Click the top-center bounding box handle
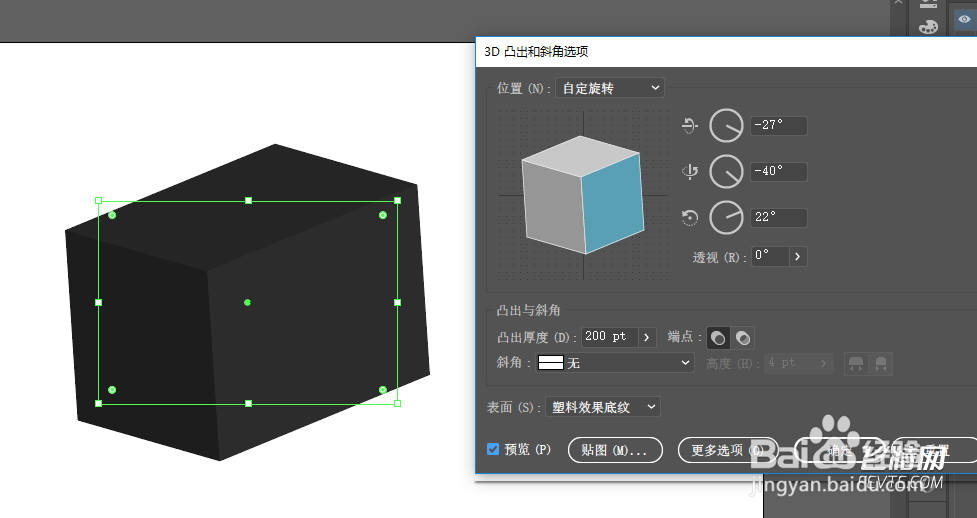Screen dimensions: 977x518 (248, 201)
